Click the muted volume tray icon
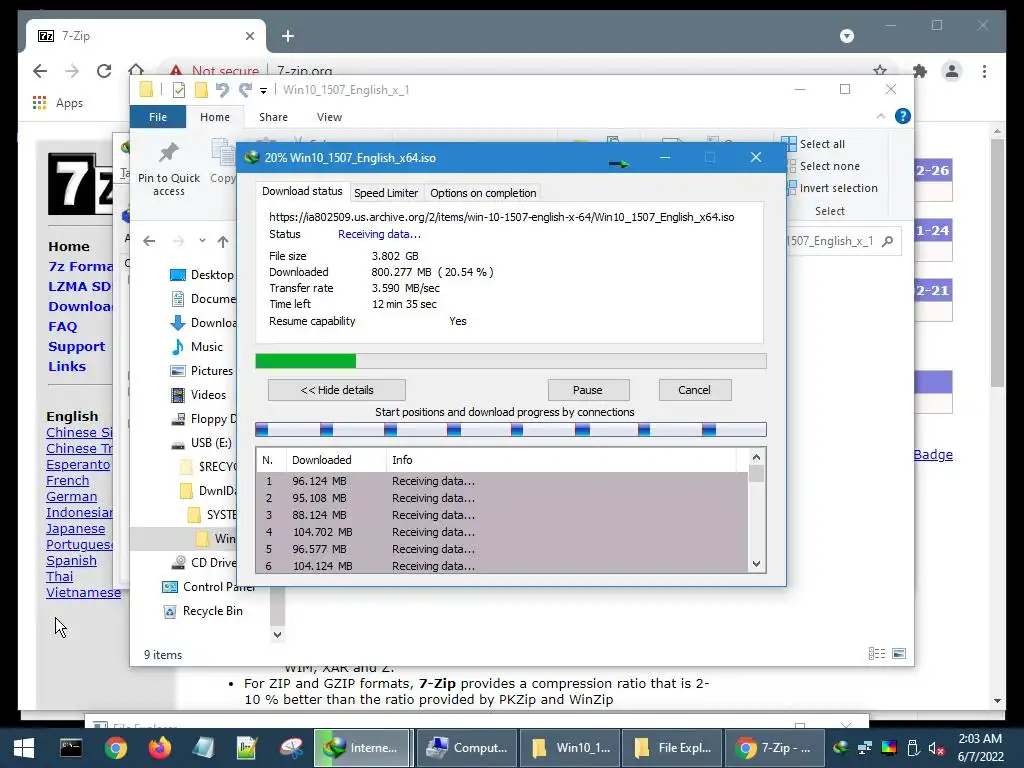This screenshot has width=1024, height=768. pyautogui.click(x=936, y=748)
